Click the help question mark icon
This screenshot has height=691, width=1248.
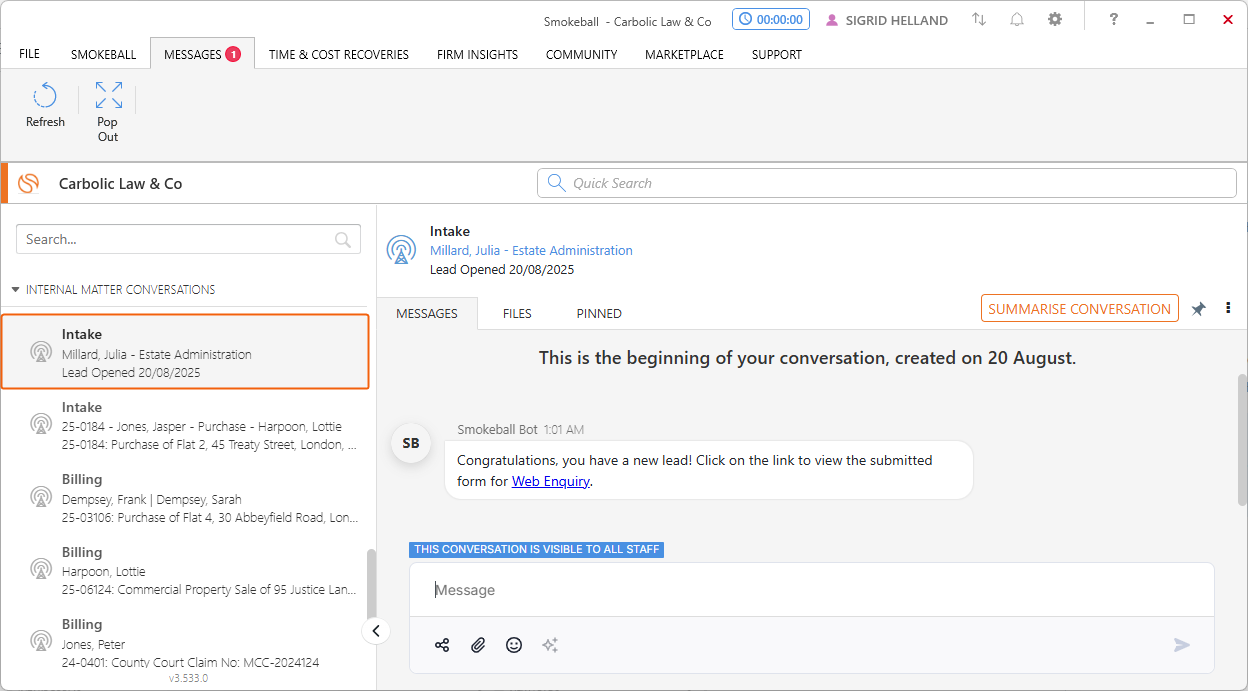point(1114,19)
